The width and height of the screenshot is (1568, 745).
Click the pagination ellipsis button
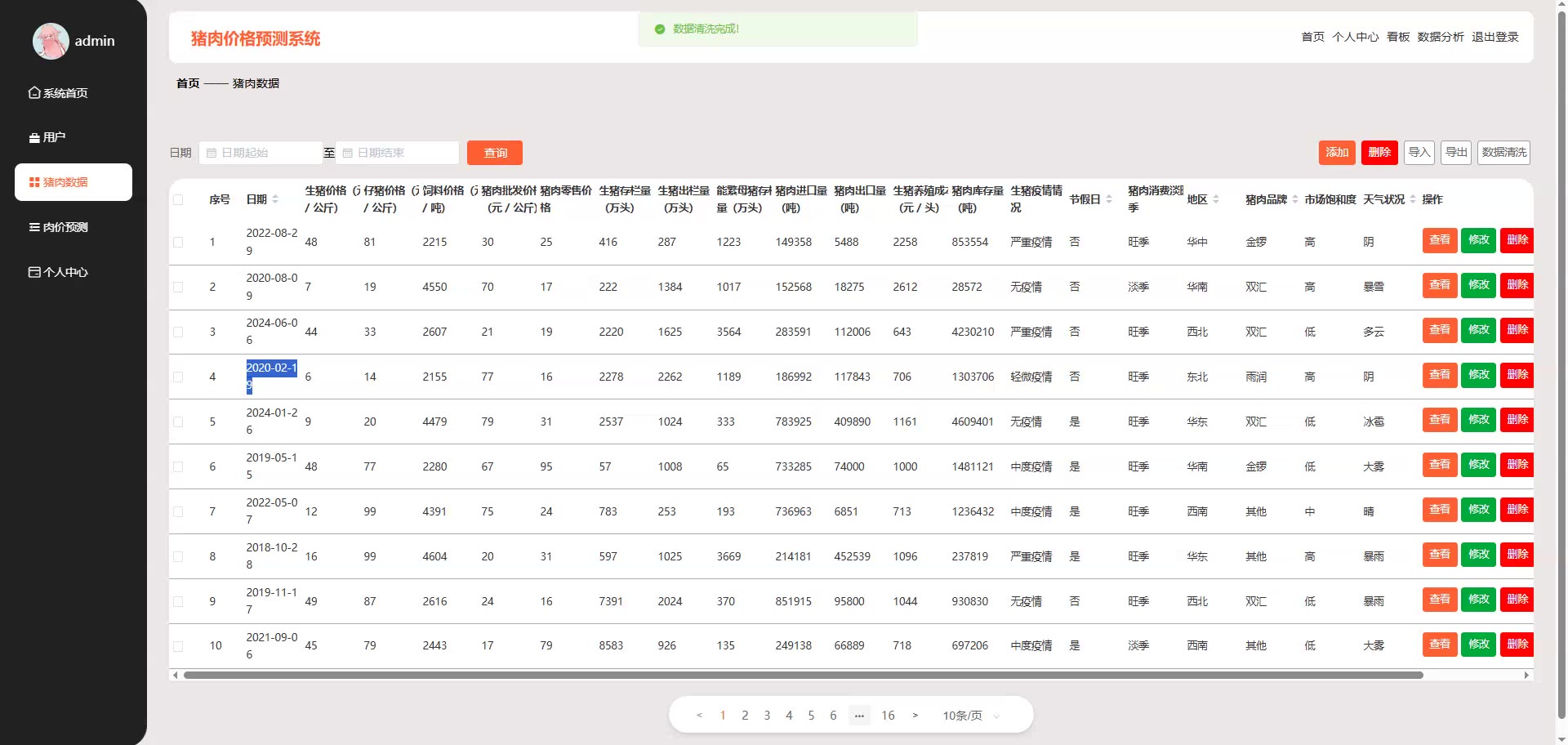859,716
